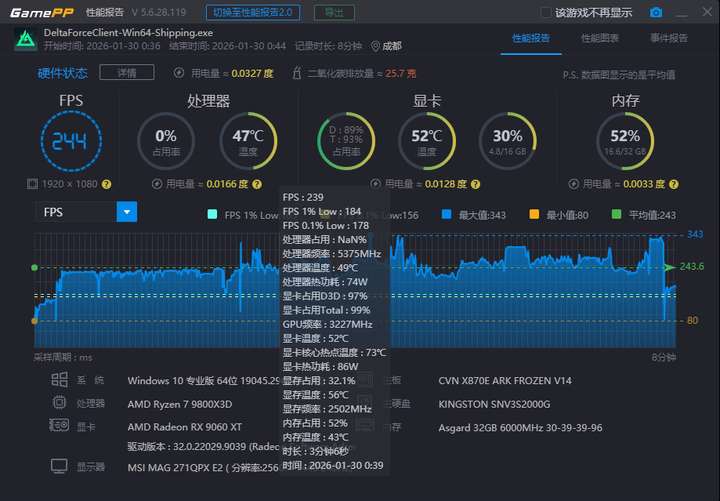Click the processor 0% usage gauge
The height and width of the screenshot is (501, 720).
[x=166, y=141]
